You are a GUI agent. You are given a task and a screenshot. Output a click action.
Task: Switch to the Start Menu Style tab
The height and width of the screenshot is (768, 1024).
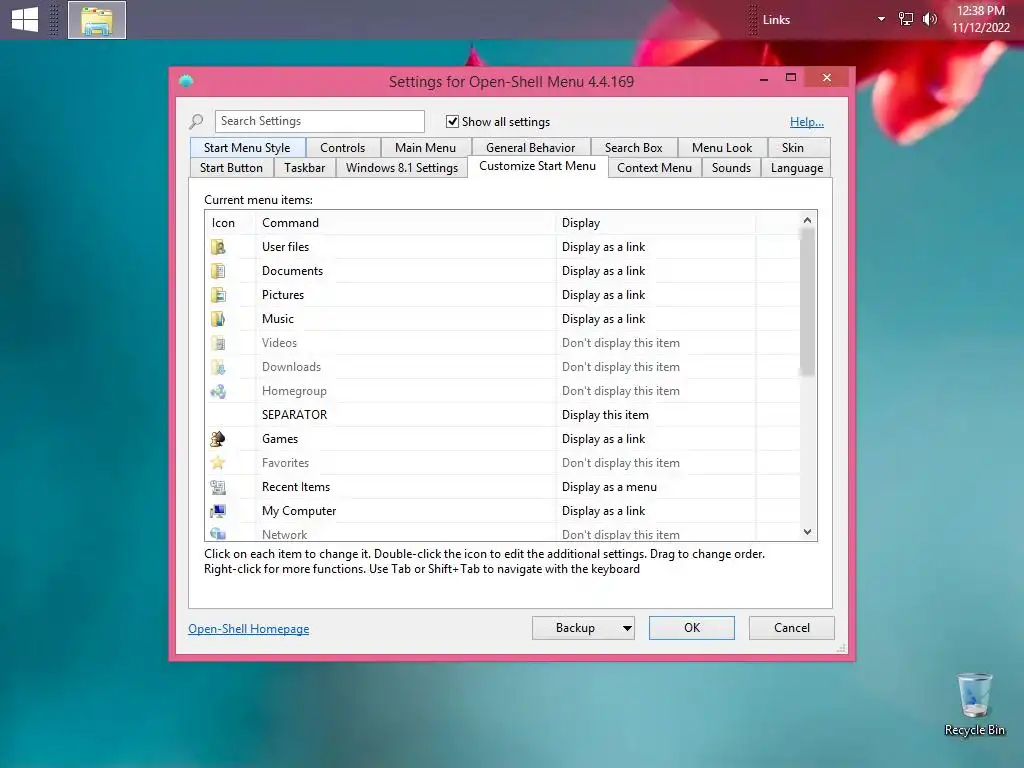pyautogui.click(x=247, y=148)
